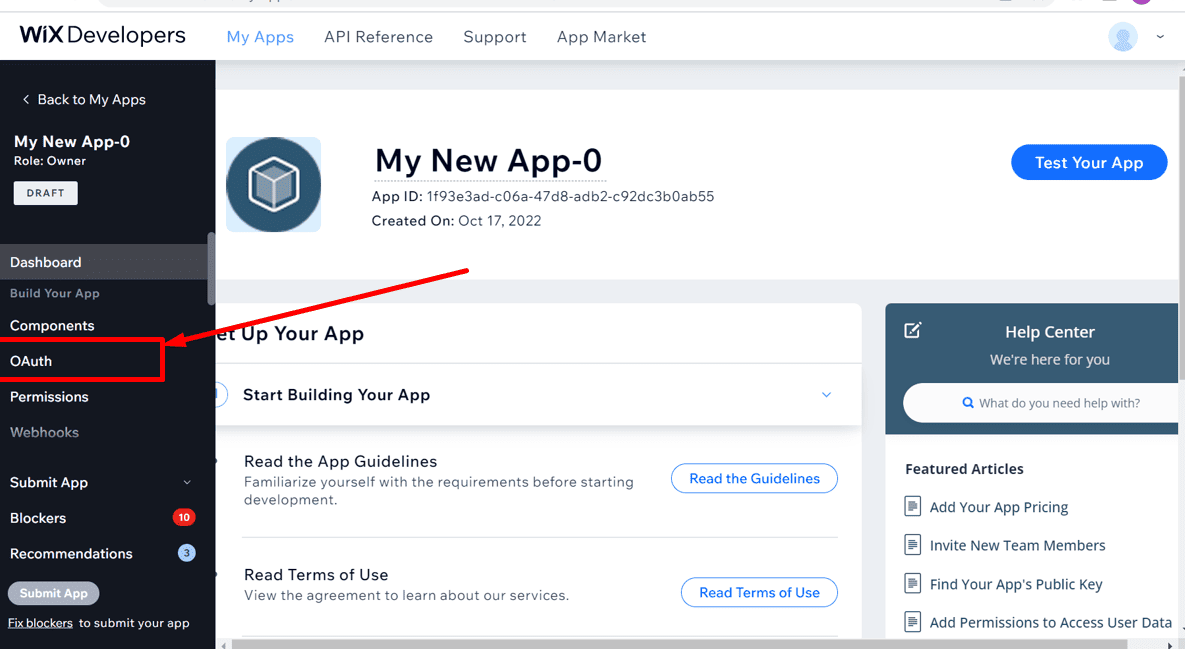Go to the My Apps tab
The image size is (1185, 649).
tap(260, 37)
